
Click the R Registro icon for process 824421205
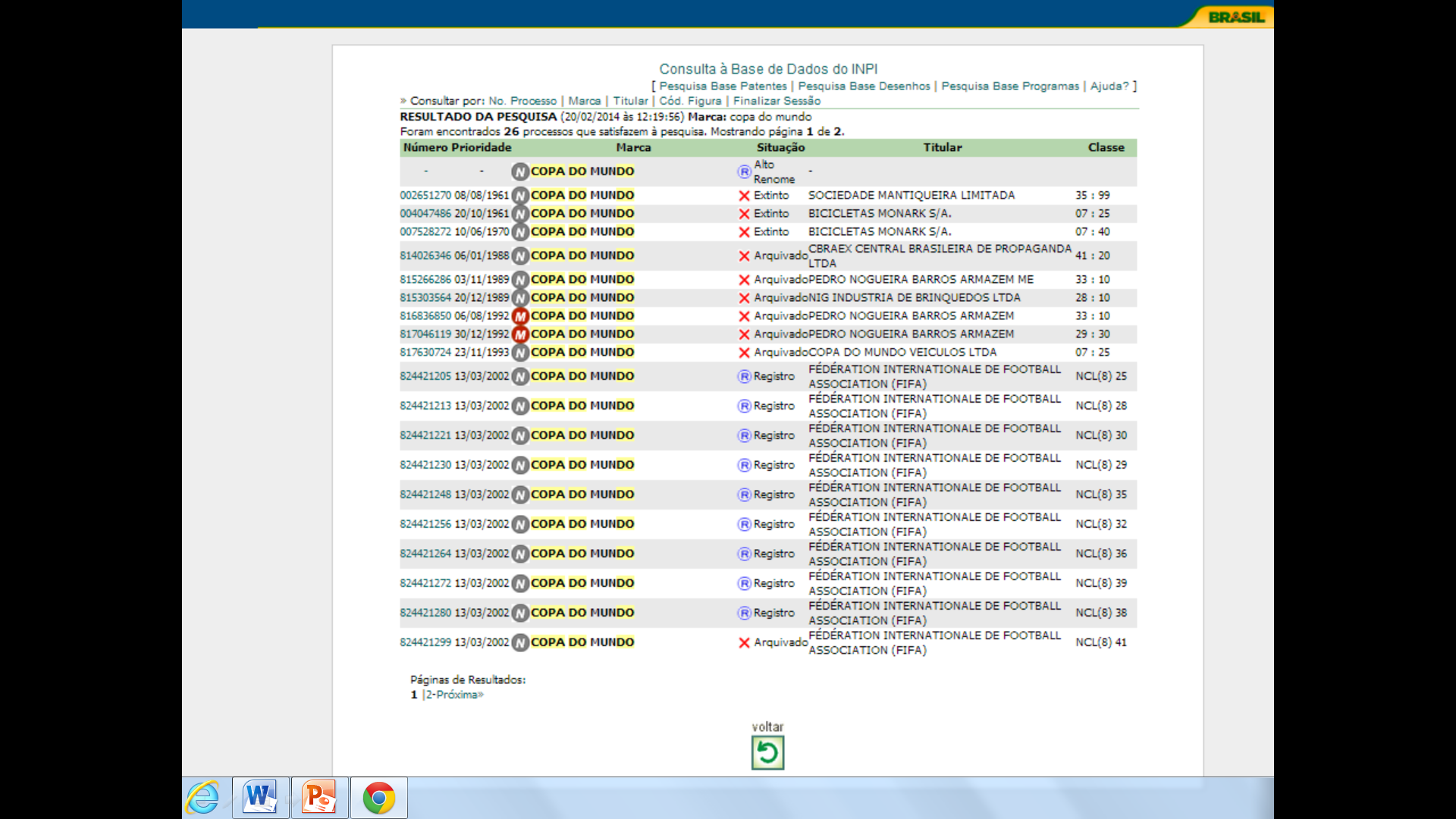(x=744, y=377)
